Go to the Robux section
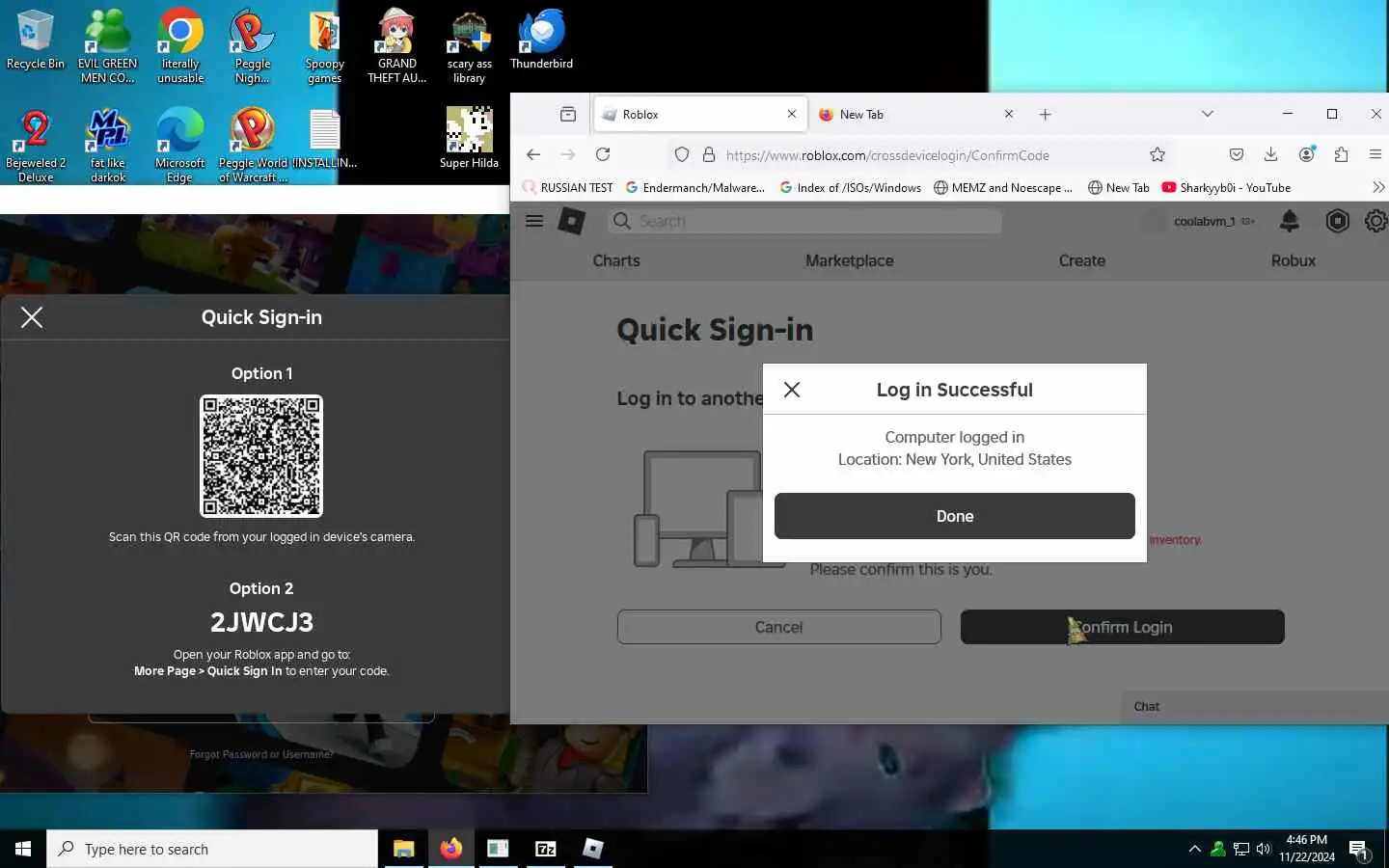The height and width of the screenshot is (868, 1389). point(1294,260)
